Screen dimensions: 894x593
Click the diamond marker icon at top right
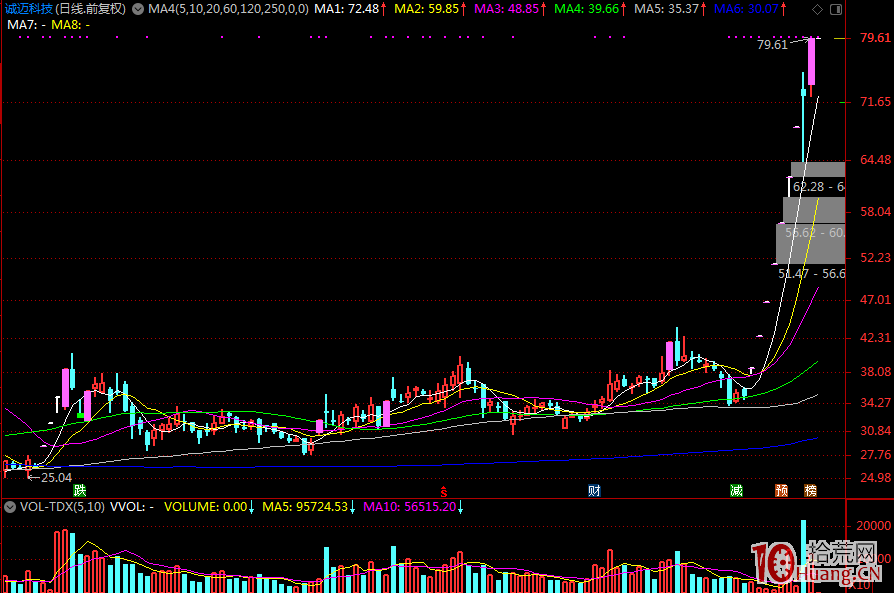click(x=818, y=9)
